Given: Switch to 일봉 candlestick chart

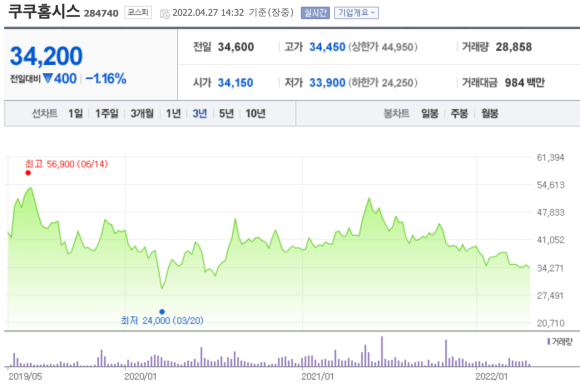Looking at the screenshot, I should point(430,114).
